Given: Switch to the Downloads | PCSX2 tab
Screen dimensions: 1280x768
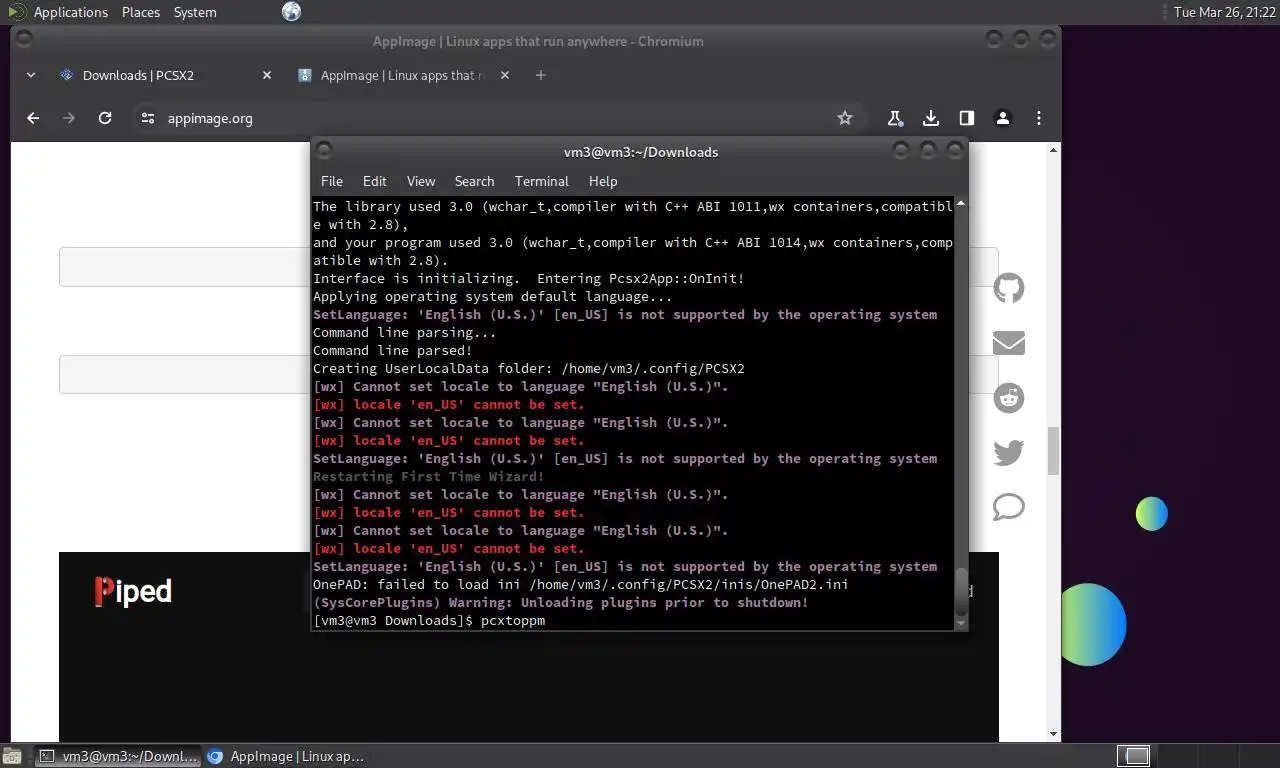Looking at the screenshot, I should (x=166, y=75).
